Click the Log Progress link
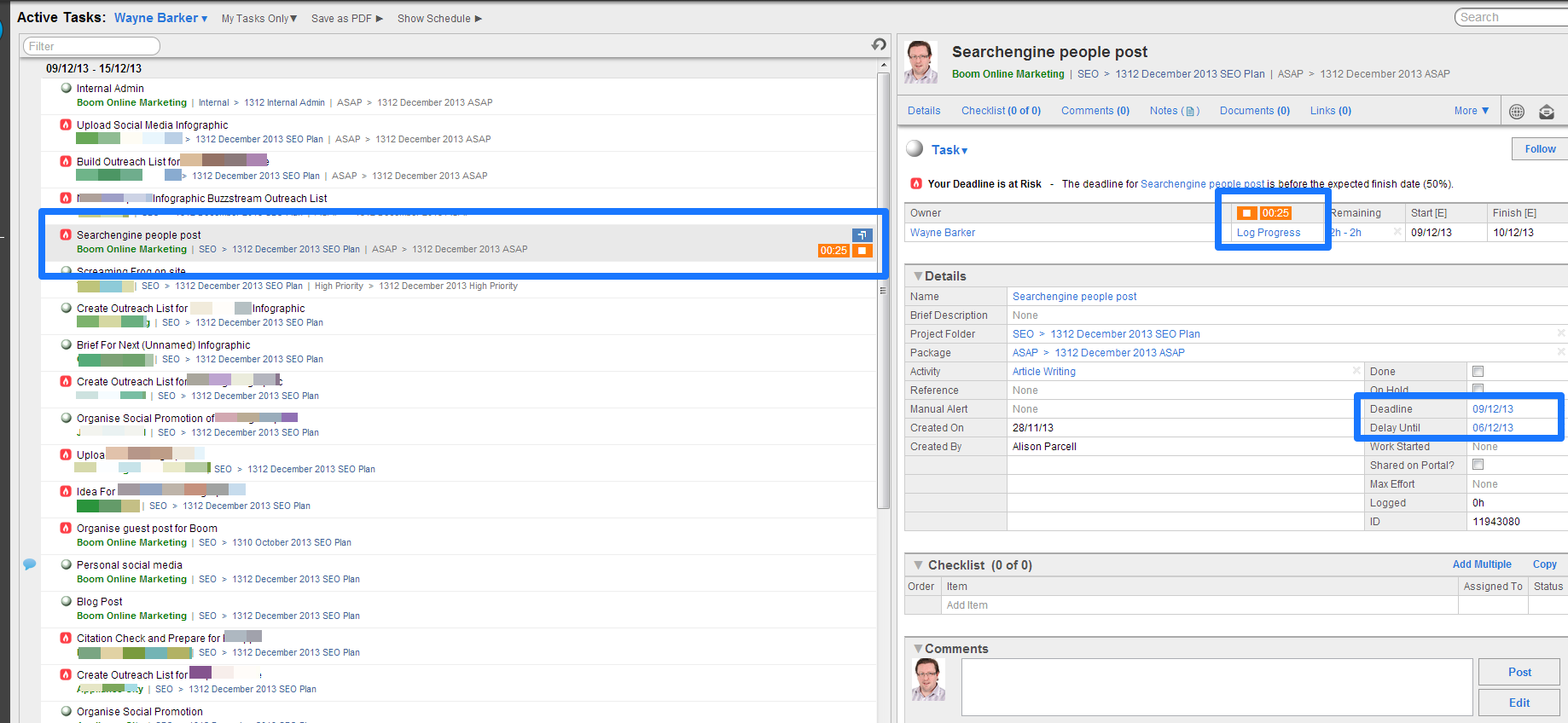Screen dimensions: 1568x723 click(1268, 233)
